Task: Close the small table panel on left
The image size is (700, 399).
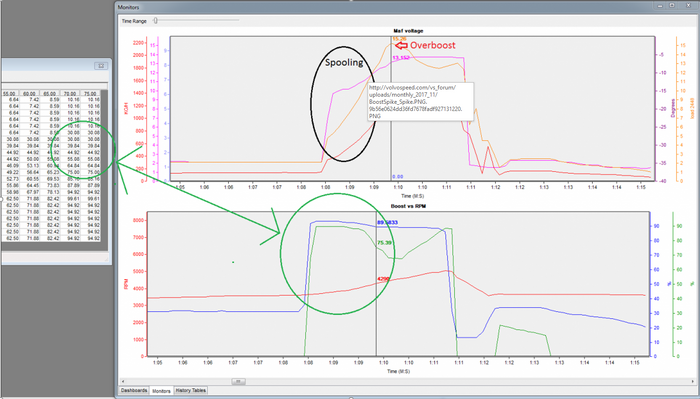Action: click(101, 66)
